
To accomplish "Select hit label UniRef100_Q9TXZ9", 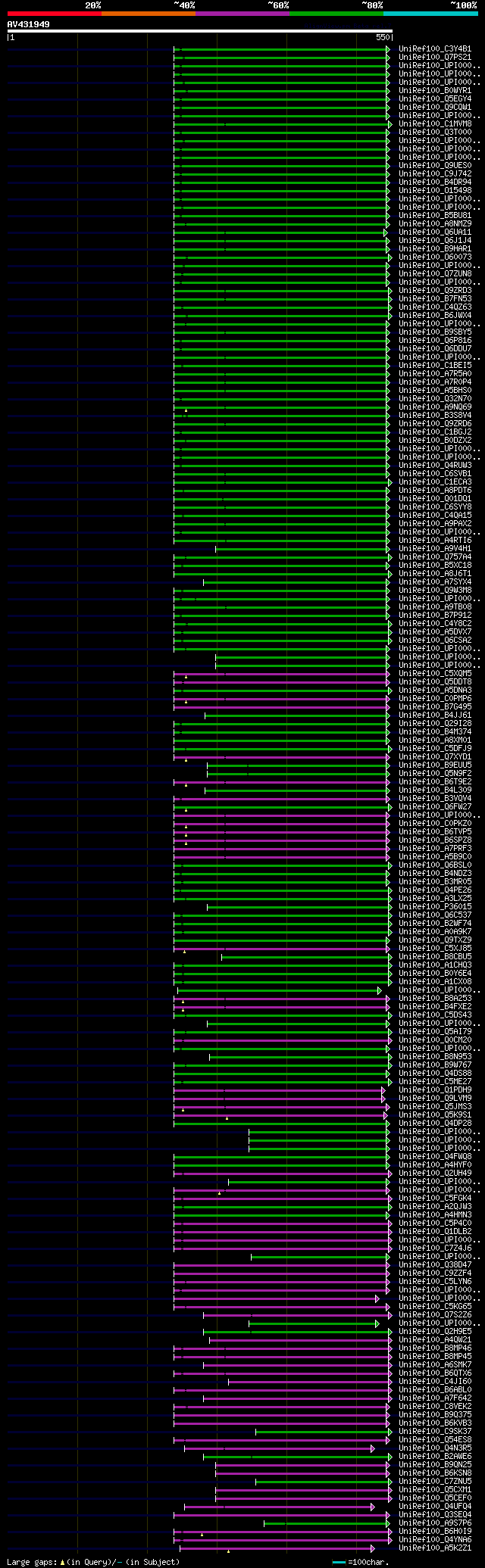I will tap(435, 940).
